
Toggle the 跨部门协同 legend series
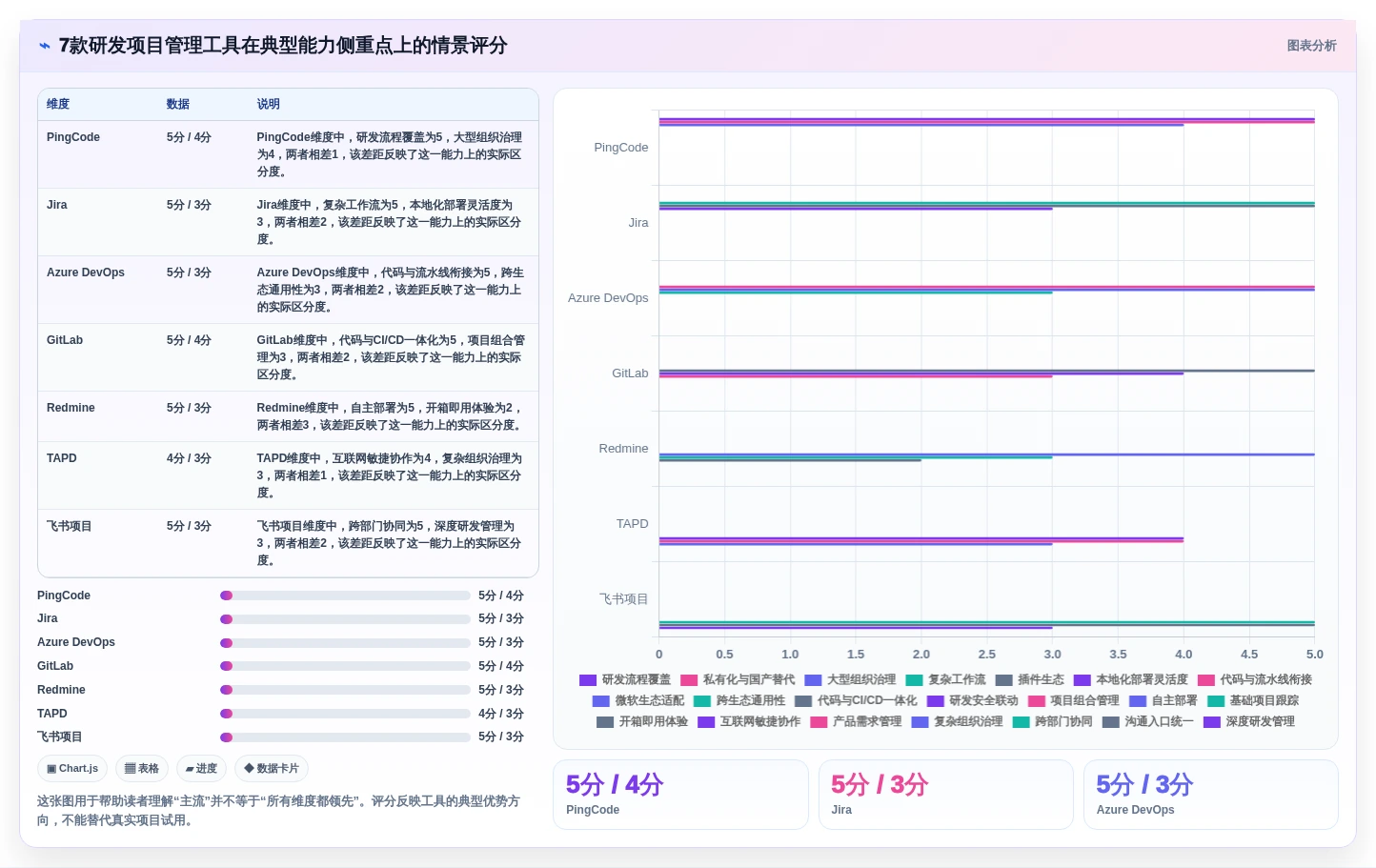[1052, 722]
